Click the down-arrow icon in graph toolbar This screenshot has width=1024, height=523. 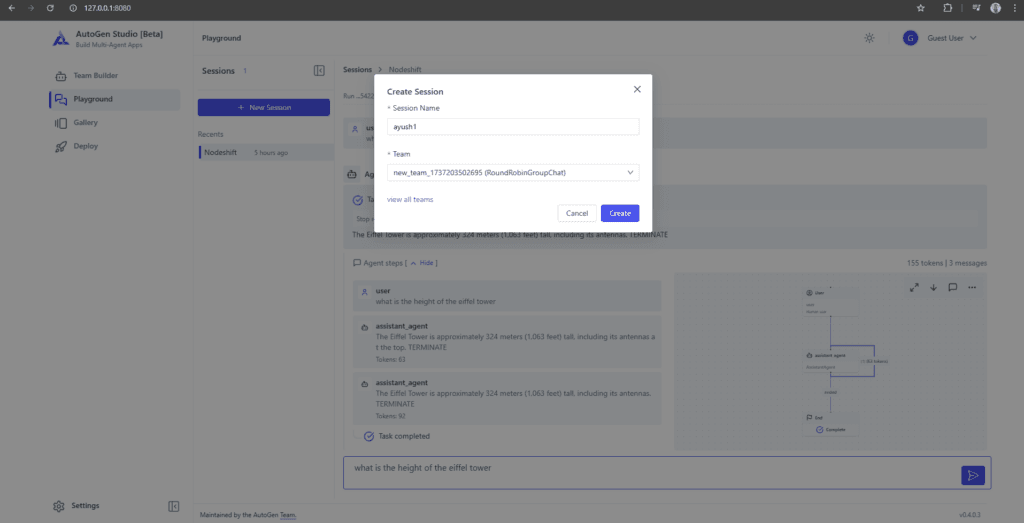(933, 287)
